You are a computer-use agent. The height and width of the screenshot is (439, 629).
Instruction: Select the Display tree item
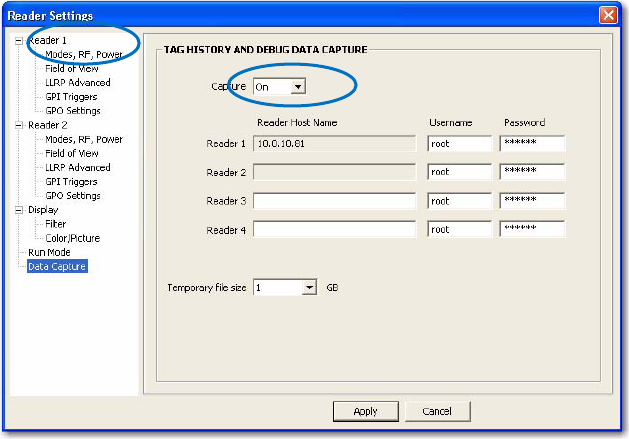(43, 210)
